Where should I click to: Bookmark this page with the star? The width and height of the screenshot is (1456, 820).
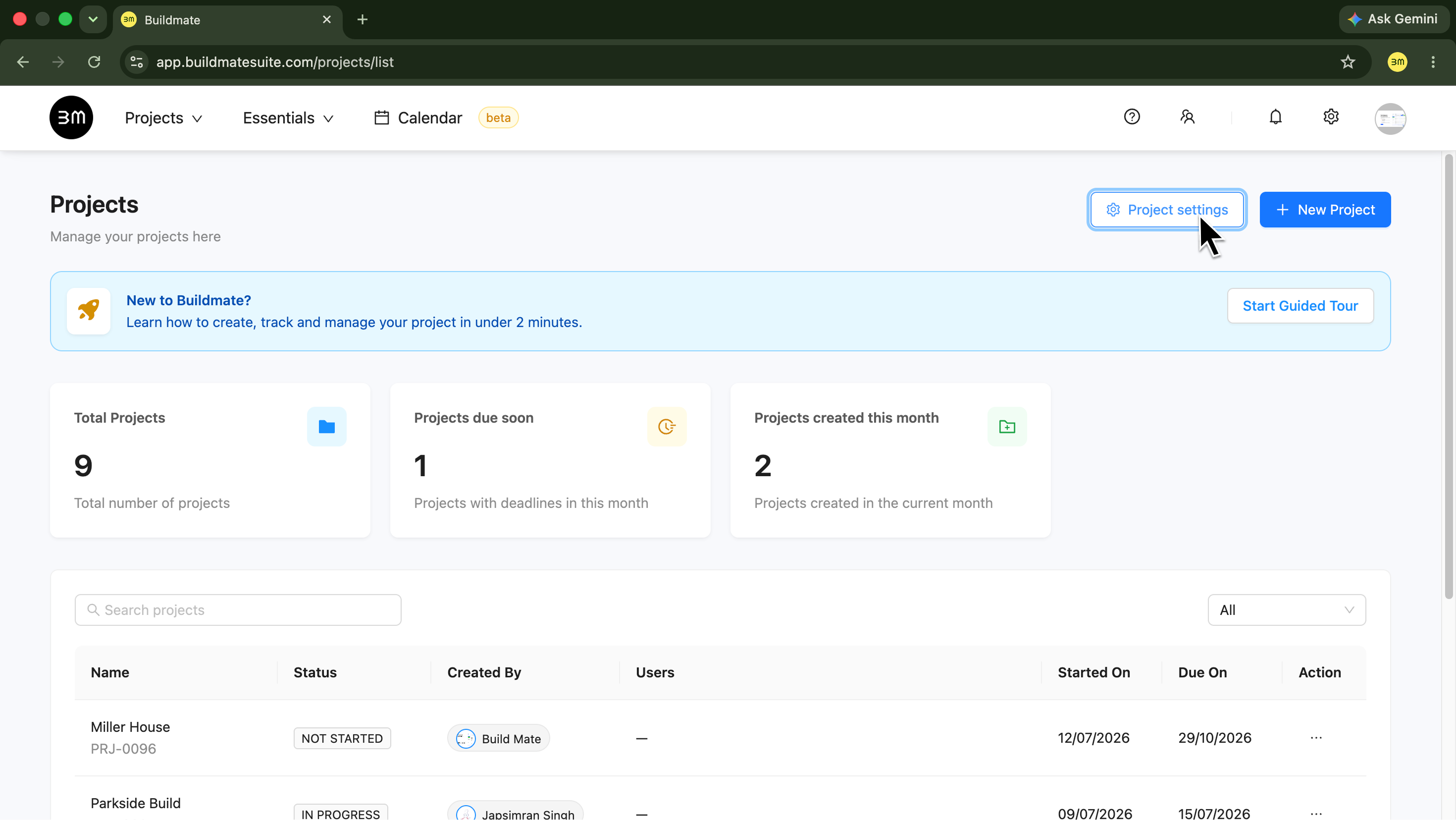click(1348, 62)
